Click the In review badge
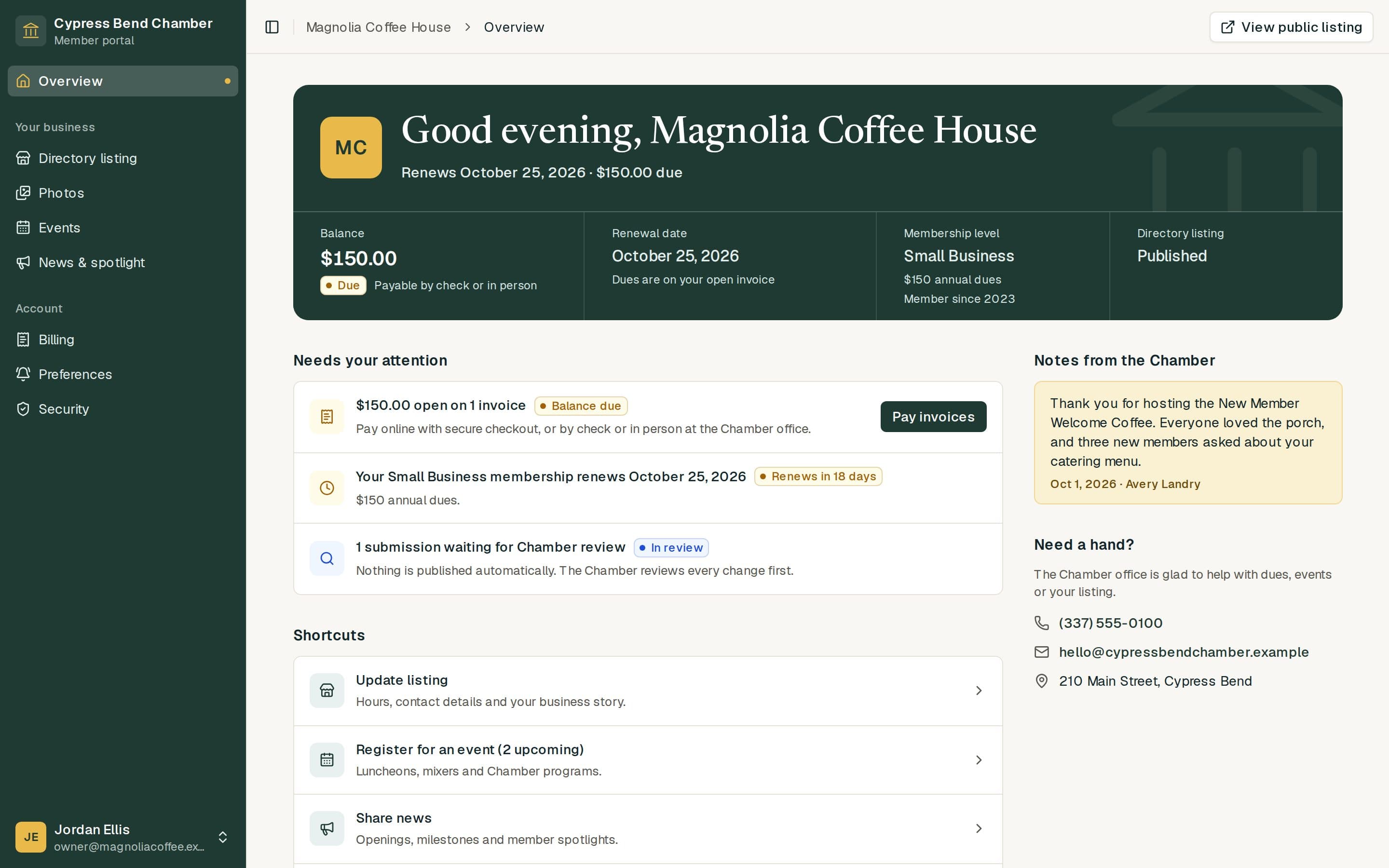The height and width of the screenshot is (868, 1389). pyautogui.click(x=671, y=548)
